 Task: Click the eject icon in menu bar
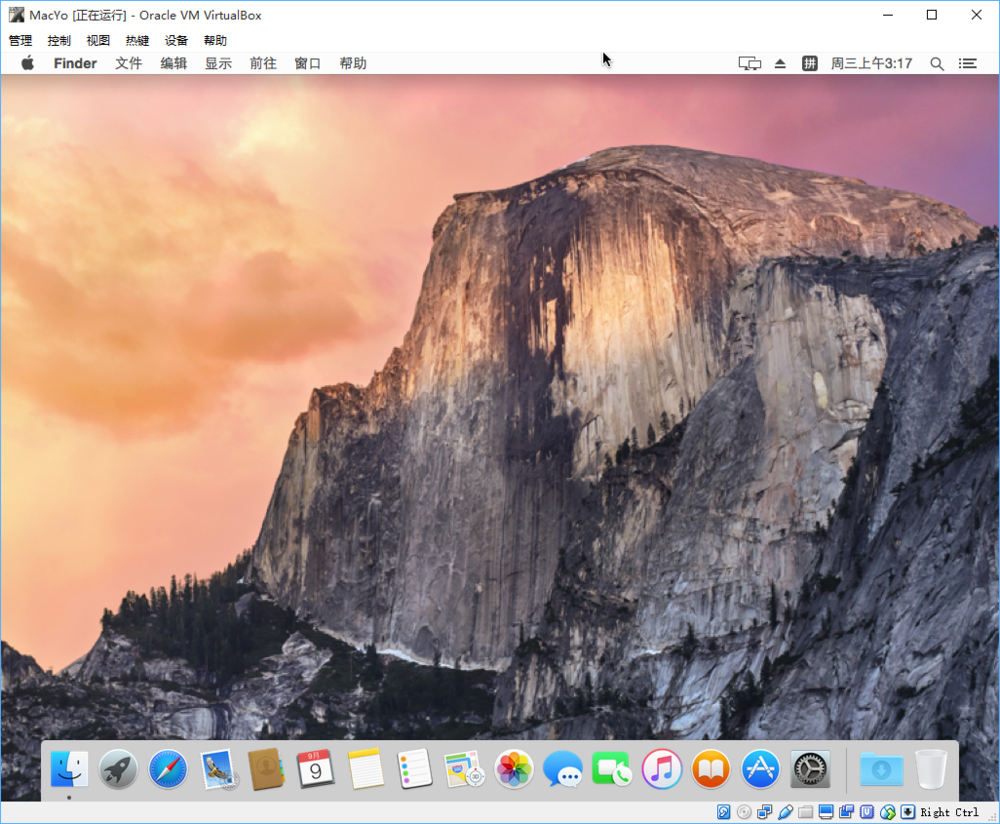coord(780,63)
